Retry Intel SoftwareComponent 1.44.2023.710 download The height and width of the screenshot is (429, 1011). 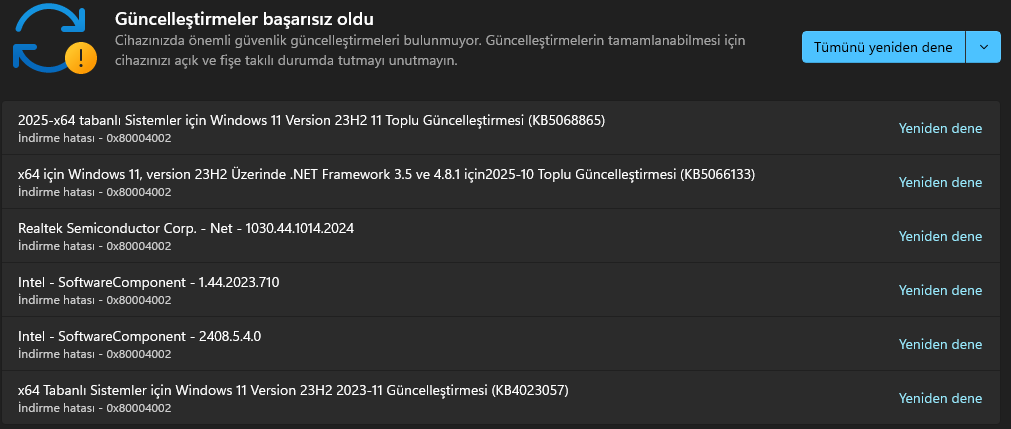[940, 291]
